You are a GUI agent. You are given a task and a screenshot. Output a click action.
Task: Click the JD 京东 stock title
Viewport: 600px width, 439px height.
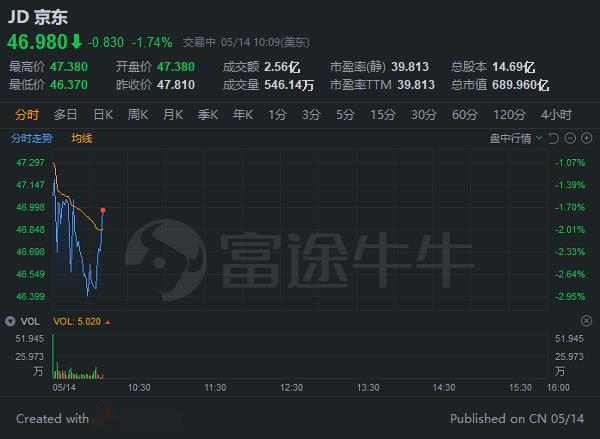coord(38,17)
